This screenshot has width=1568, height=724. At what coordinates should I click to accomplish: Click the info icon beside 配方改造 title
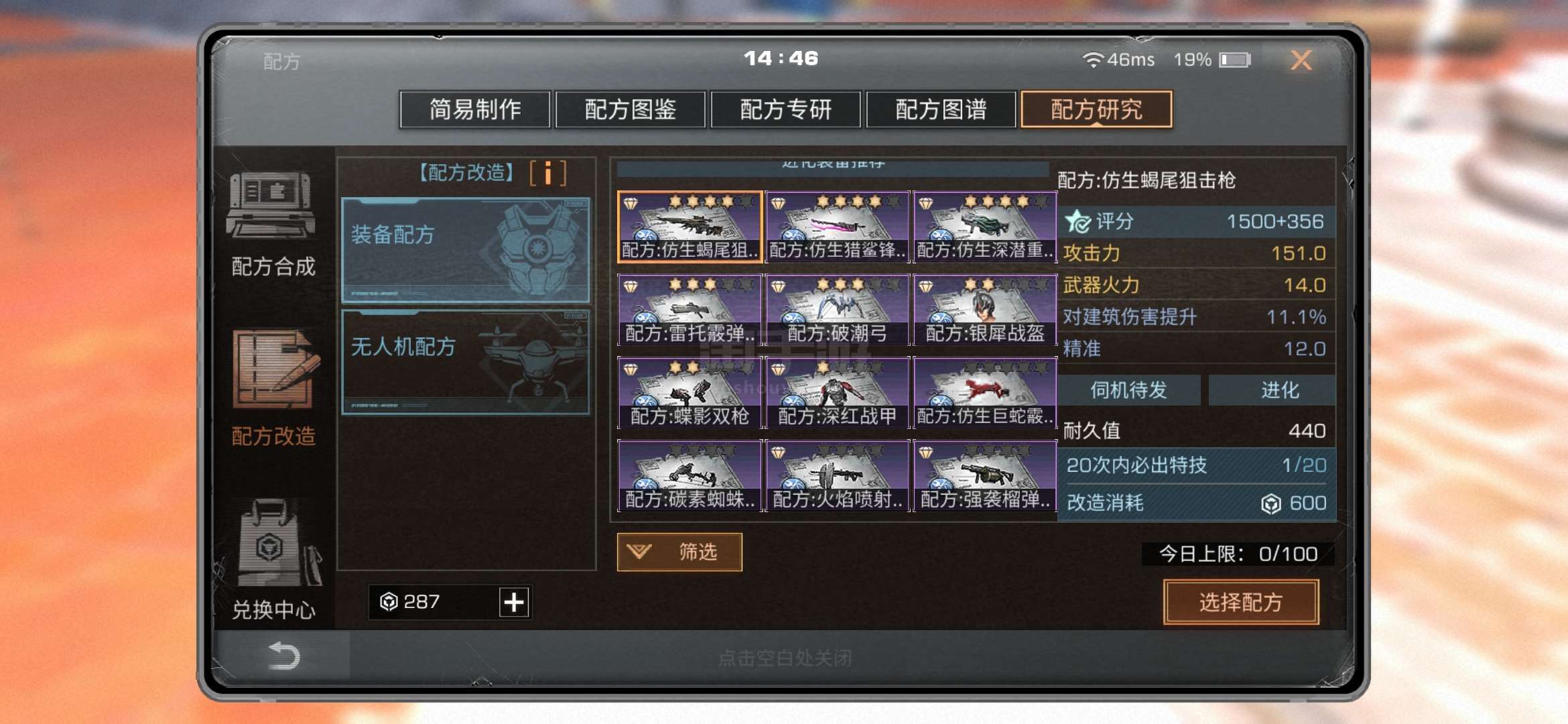pos(547,173)
